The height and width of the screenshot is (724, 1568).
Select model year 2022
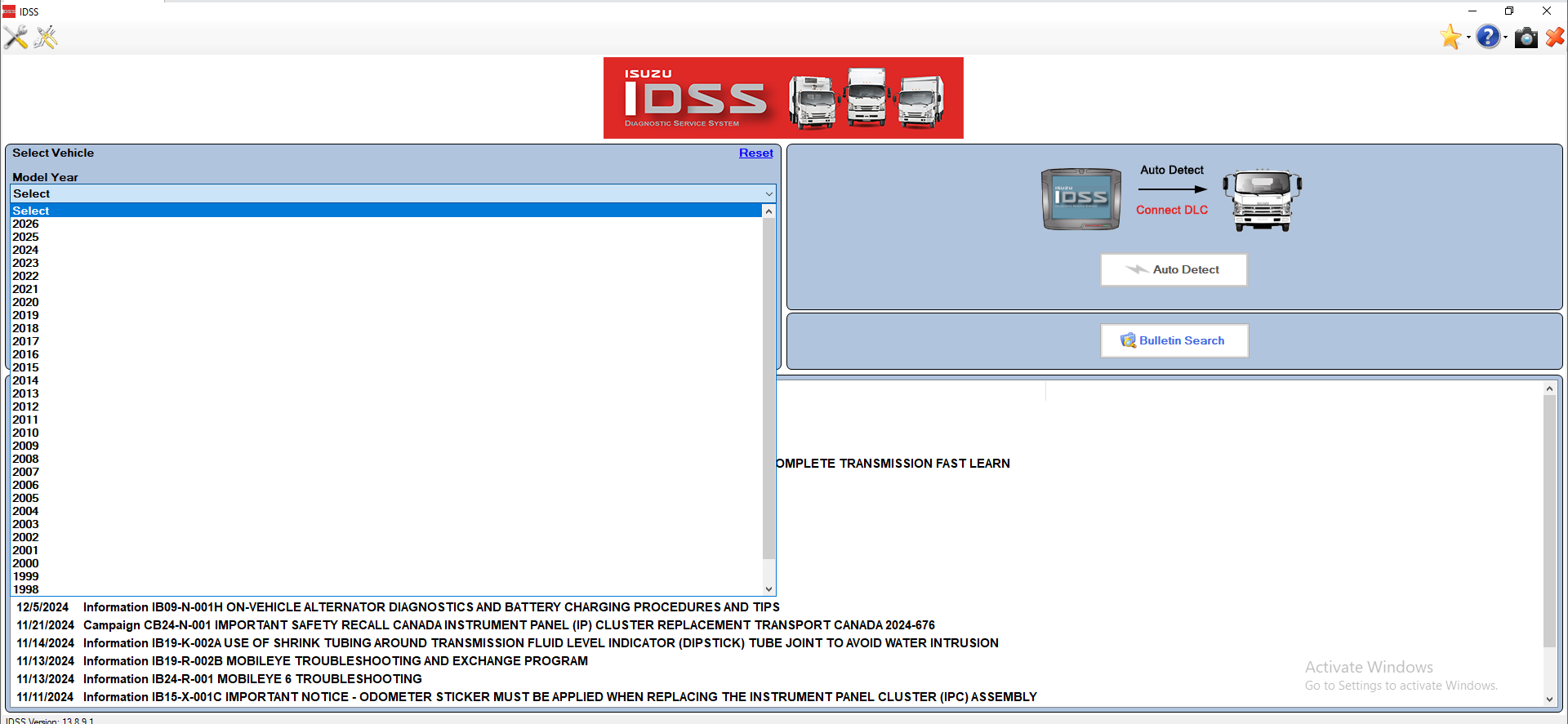386,276
